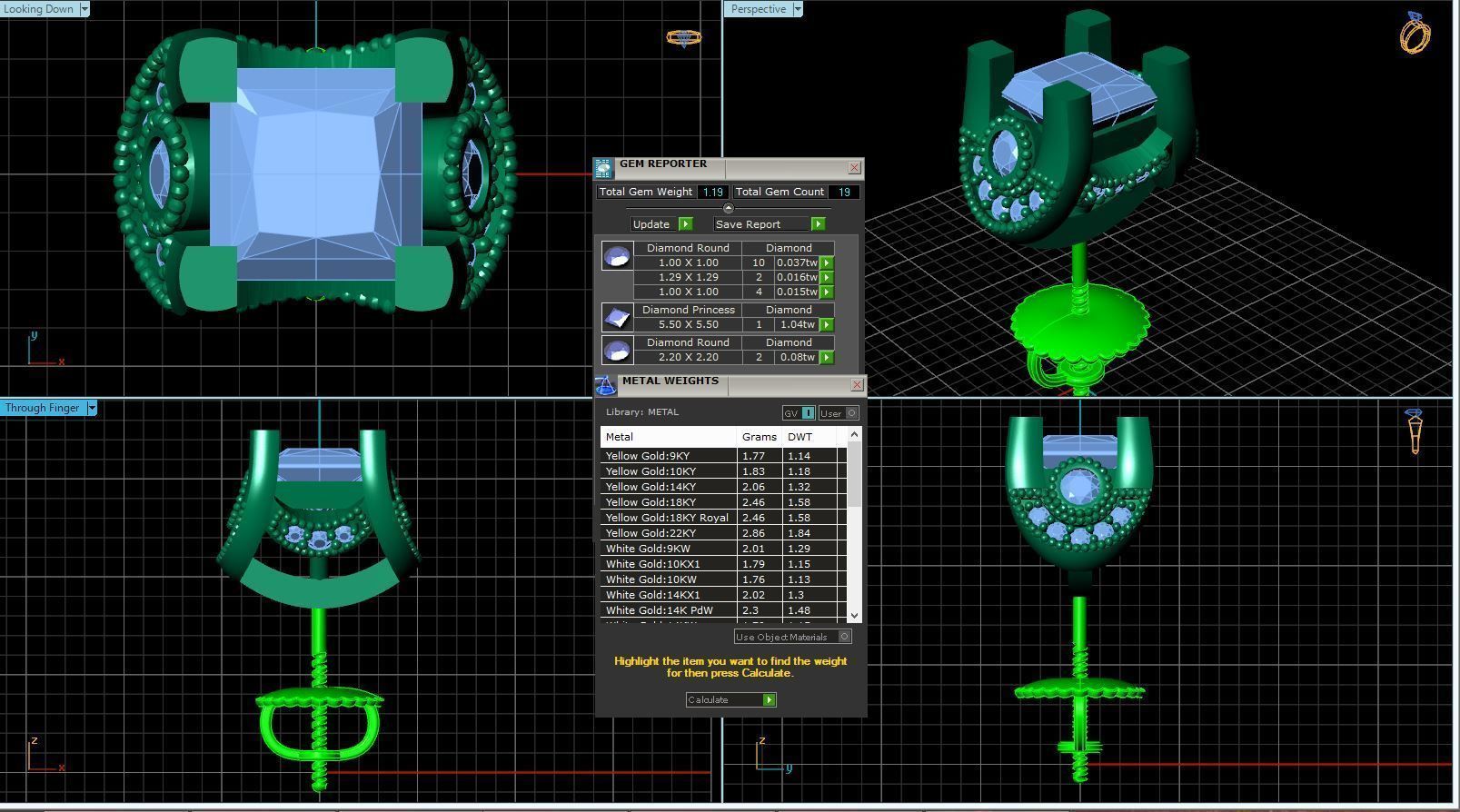Select White Gold:14K PdW metal row
The image size is (1460, 812).
[x=723, y=610]
